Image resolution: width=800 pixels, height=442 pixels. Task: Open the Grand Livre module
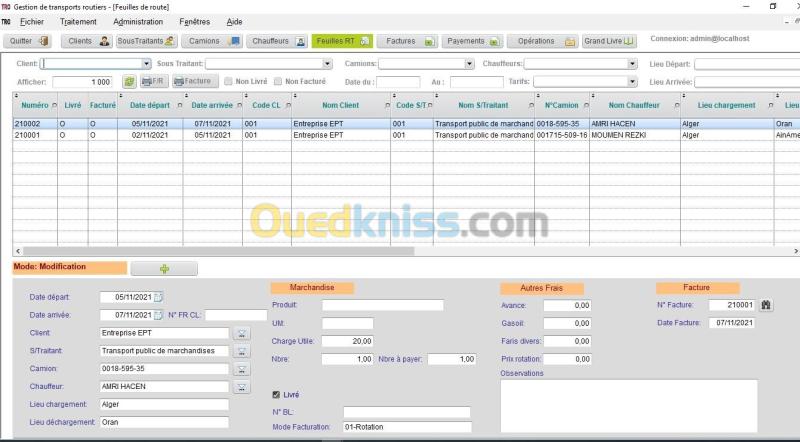tap(609, 41)
